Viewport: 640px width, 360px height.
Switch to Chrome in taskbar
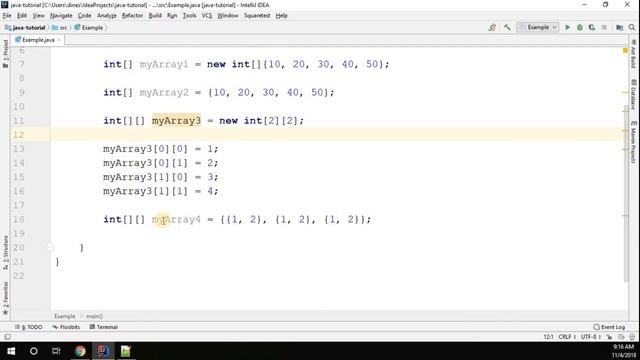coord(80,351)
